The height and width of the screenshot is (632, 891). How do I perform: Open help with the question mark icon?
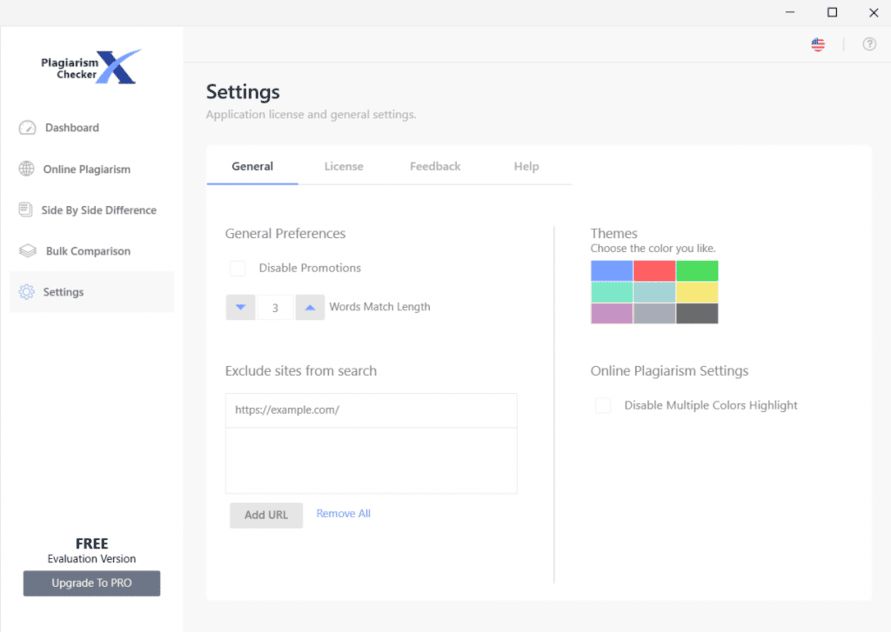pos(869,44)
